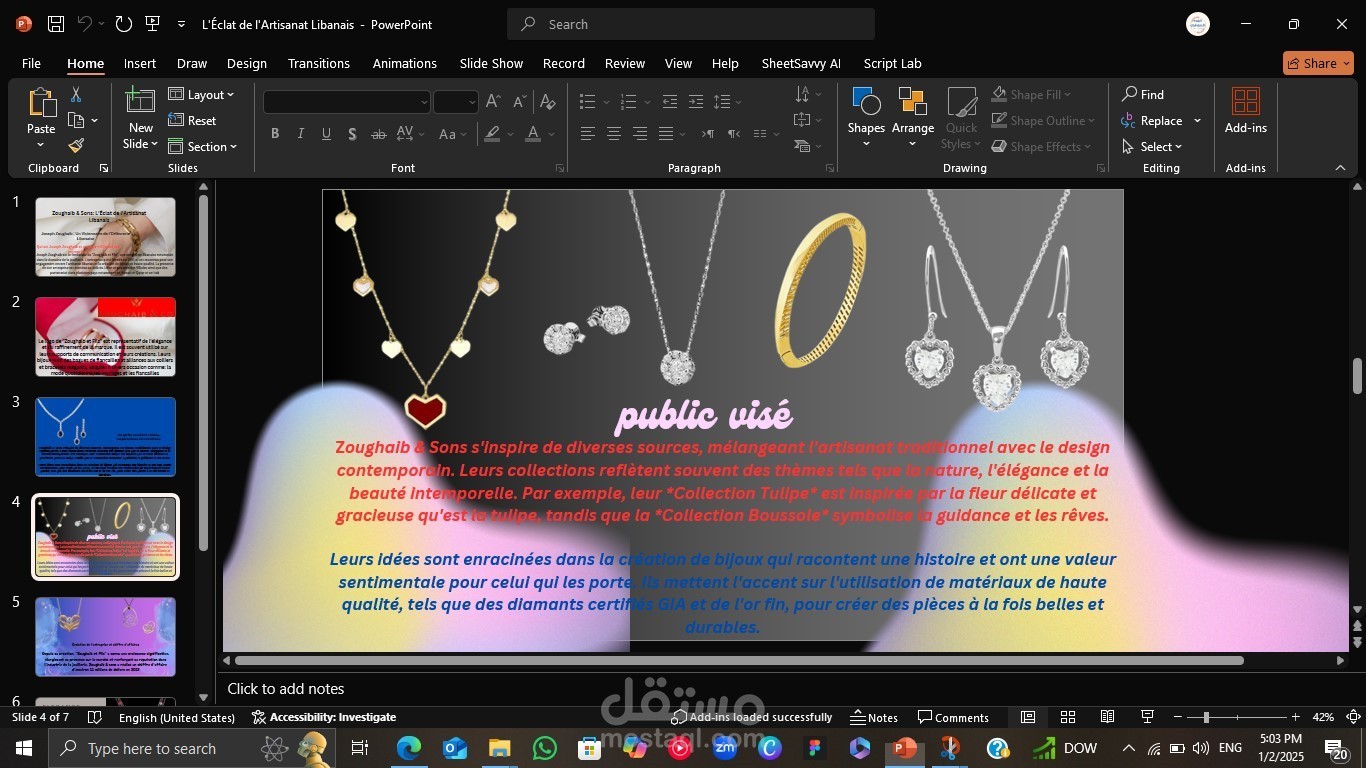Increase the list indent level
The image size is (1366, 768).
(696, 102)
